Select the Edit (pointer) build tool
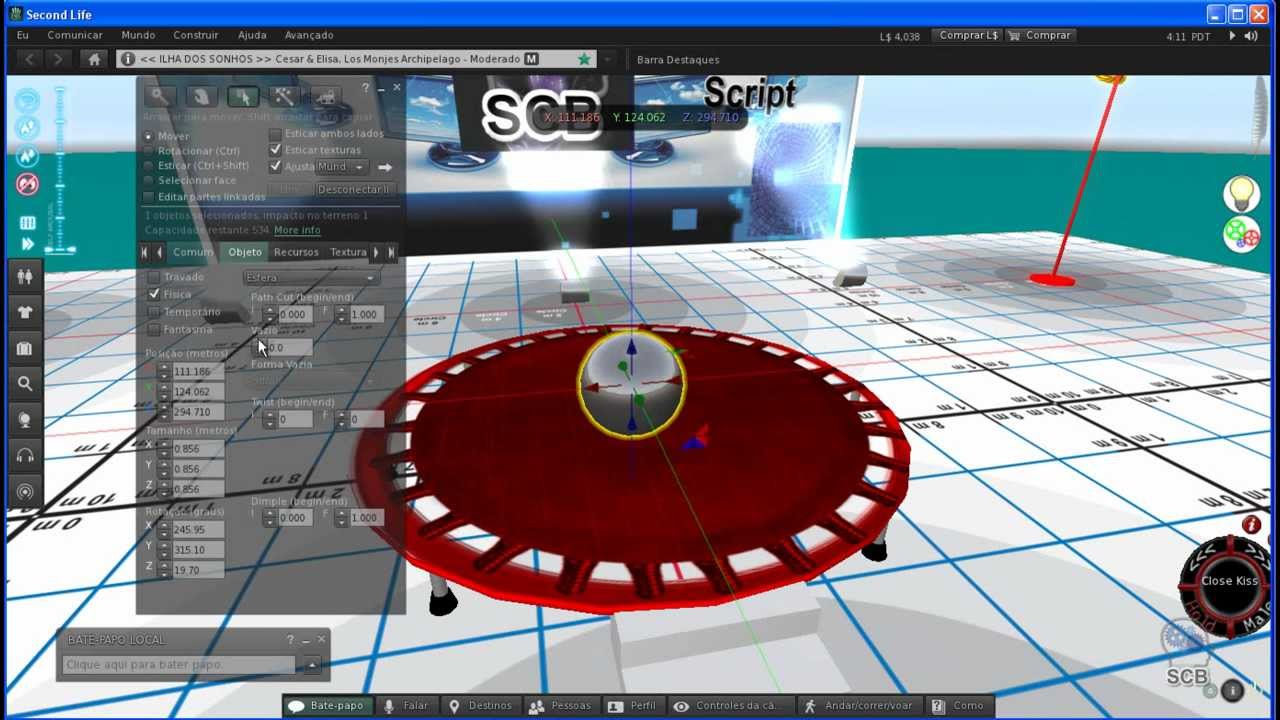 [x=243, y=96]
